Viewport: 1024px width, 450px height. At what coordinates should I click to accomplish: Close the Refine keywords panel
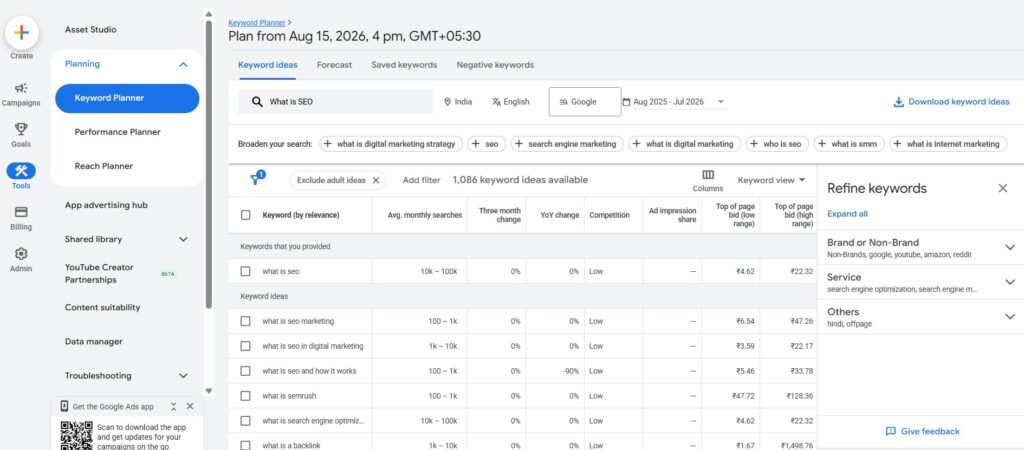1002,188
